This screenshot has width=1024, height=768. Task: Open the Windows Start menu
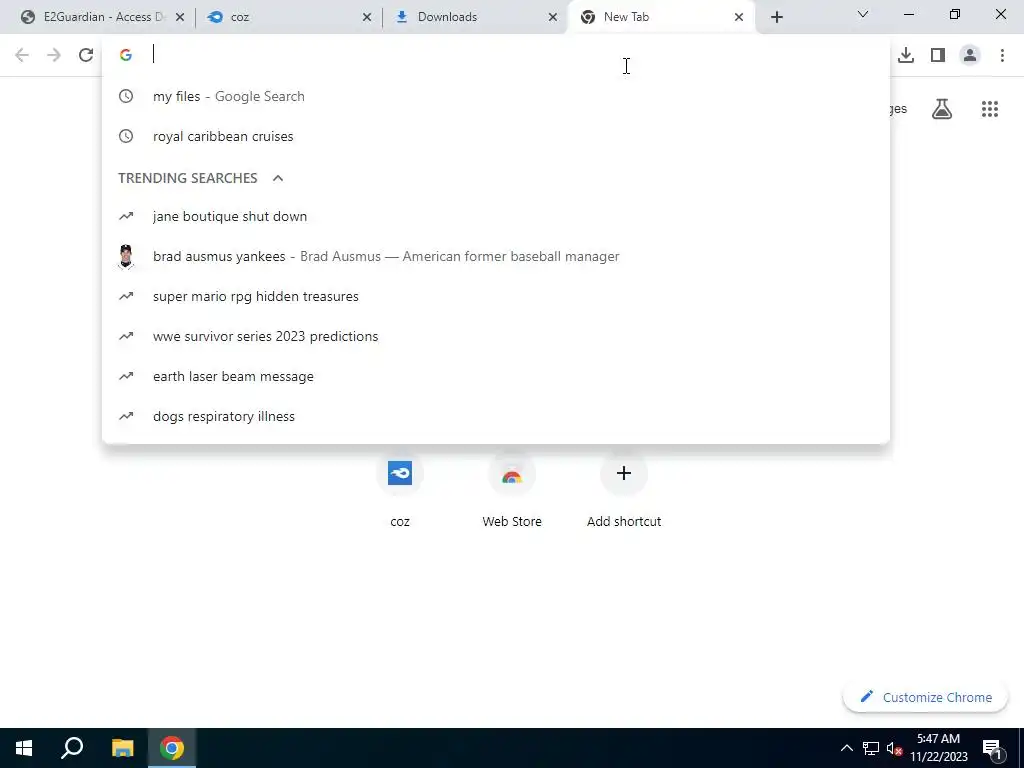(x=24, y=748)
